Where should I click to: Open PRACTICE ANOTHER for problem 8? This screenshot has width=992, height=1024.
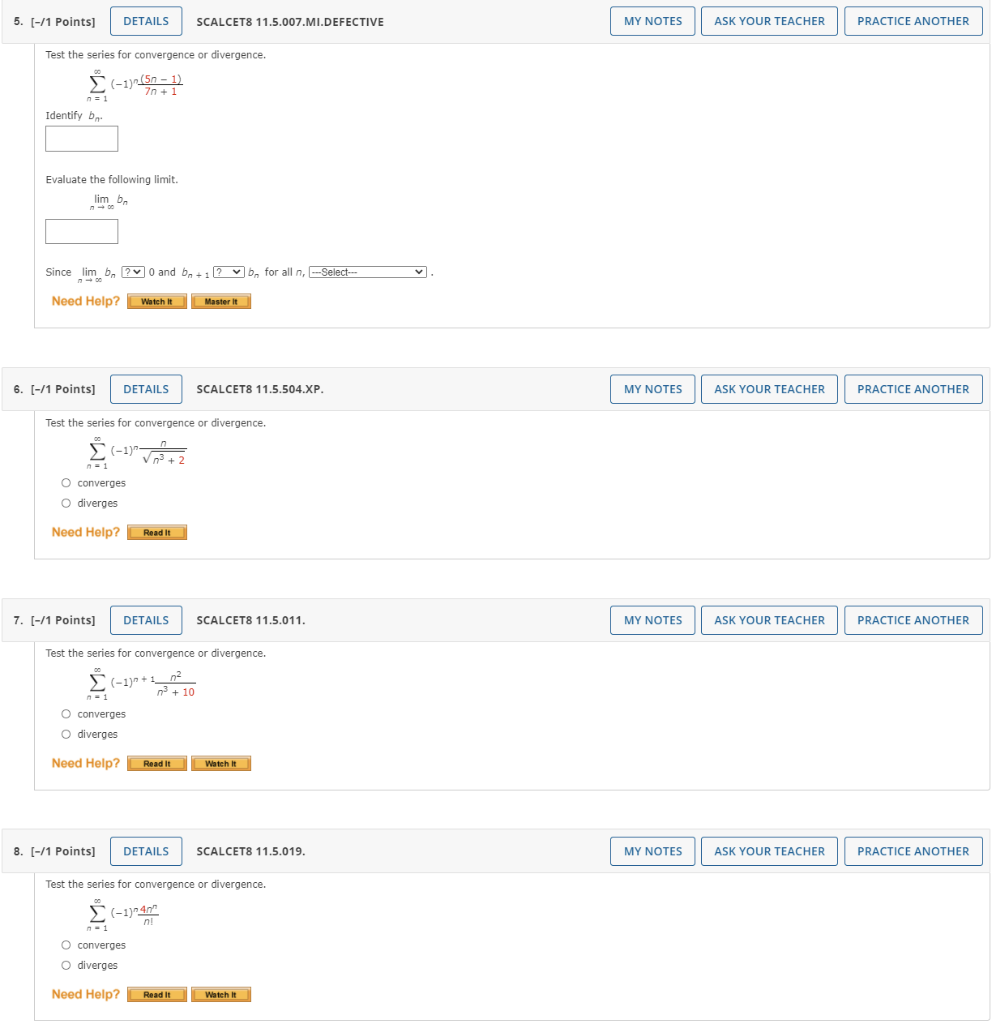912,851
